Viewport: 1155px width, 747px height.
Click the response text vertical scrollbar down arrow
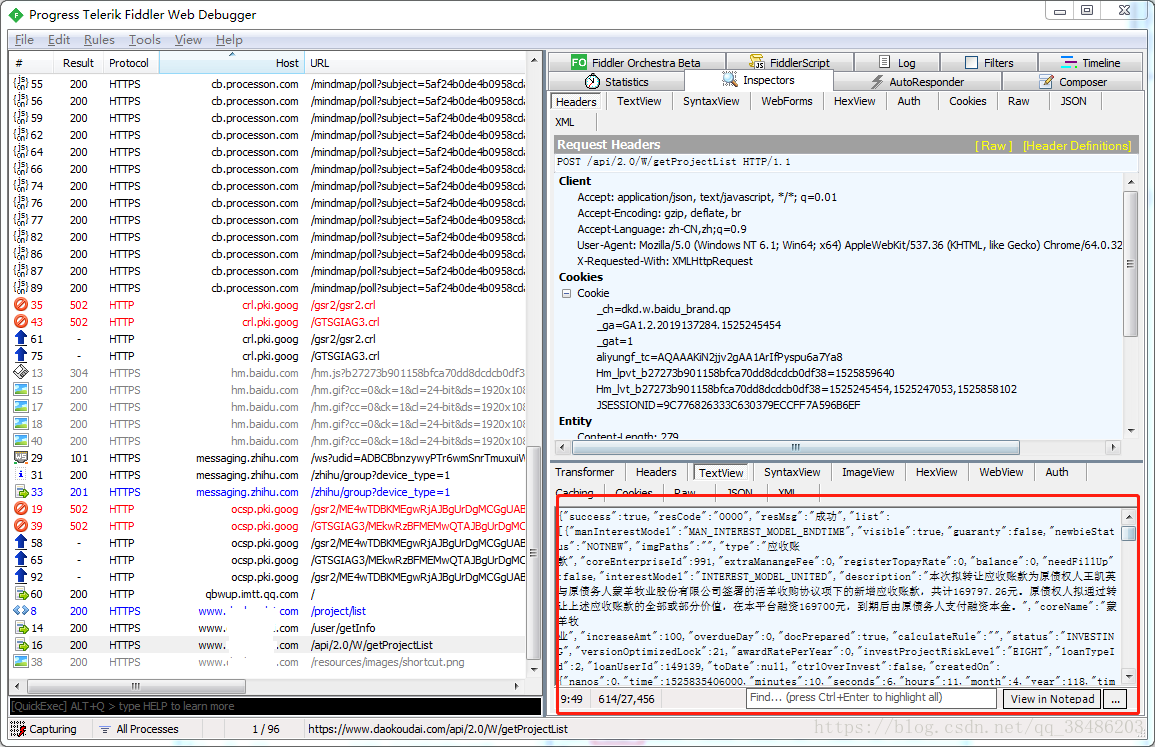click(x=1129, y=677)
